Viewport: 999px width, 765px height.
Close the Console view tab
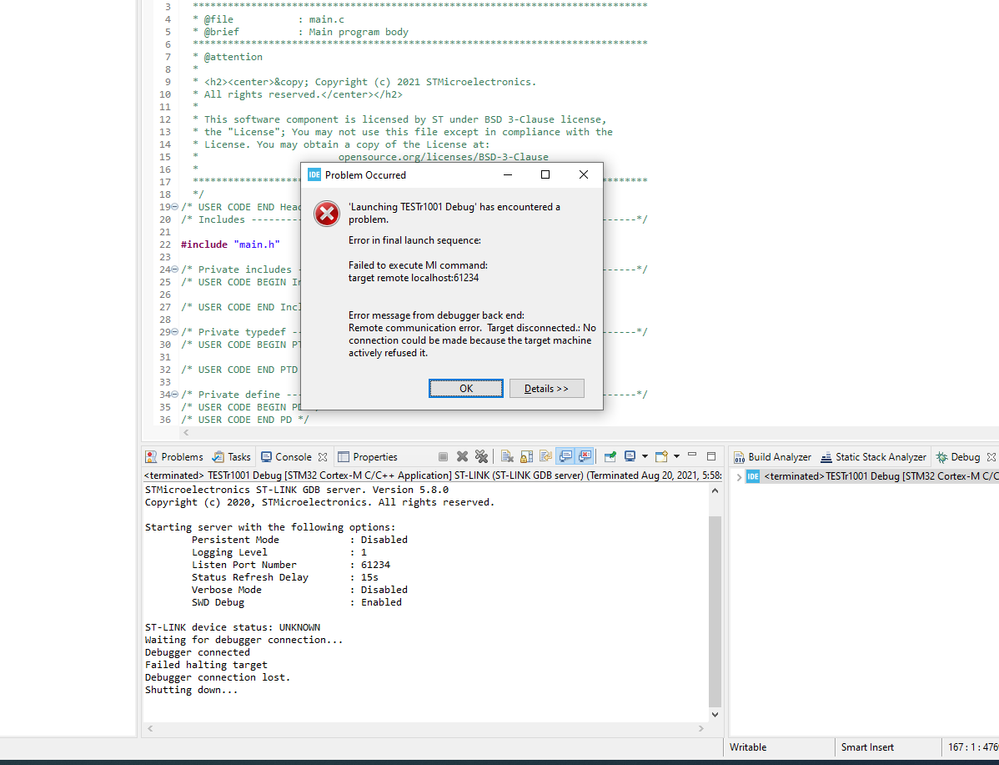[x=322, y=457]
